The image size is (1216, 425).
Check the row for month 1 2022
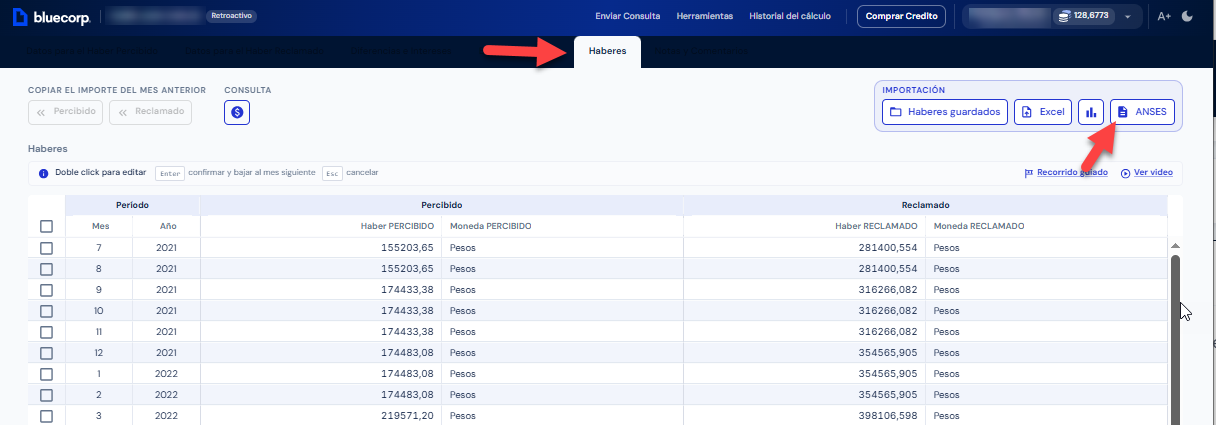point(46,374)
